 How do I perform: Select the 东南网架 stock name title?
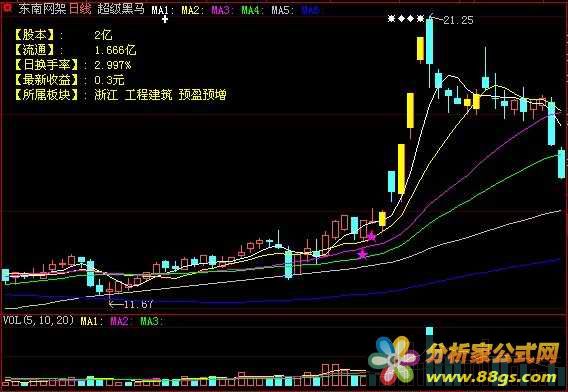click(x=42, y=9)
